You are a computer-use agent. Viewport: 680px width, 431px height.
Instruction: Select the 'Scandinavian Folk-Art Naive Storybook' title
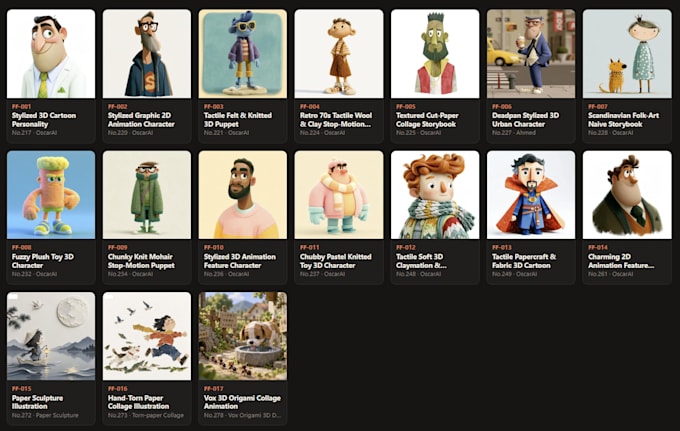click(x=623, y=120)
